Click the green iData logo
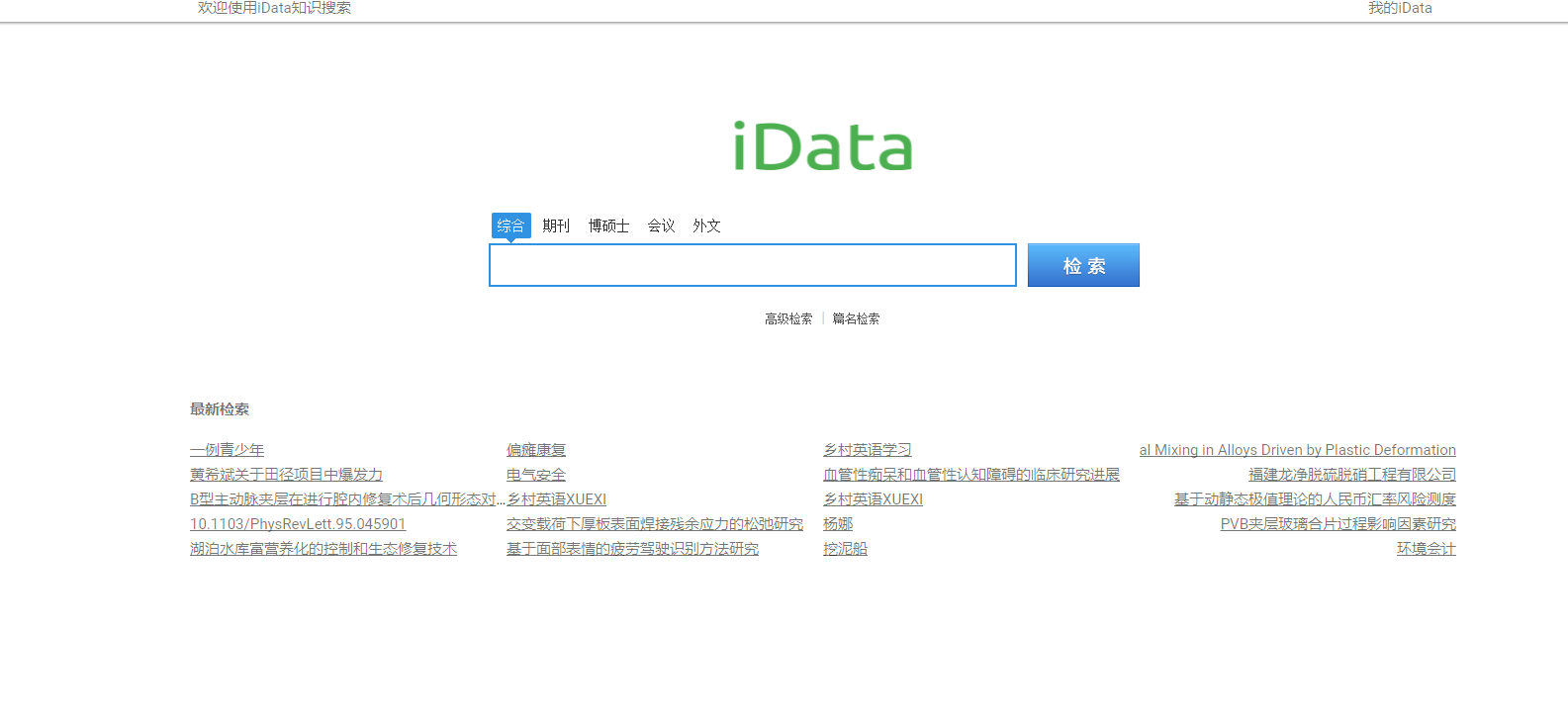The image size is (1568, 720). click(x=823, y=146)
